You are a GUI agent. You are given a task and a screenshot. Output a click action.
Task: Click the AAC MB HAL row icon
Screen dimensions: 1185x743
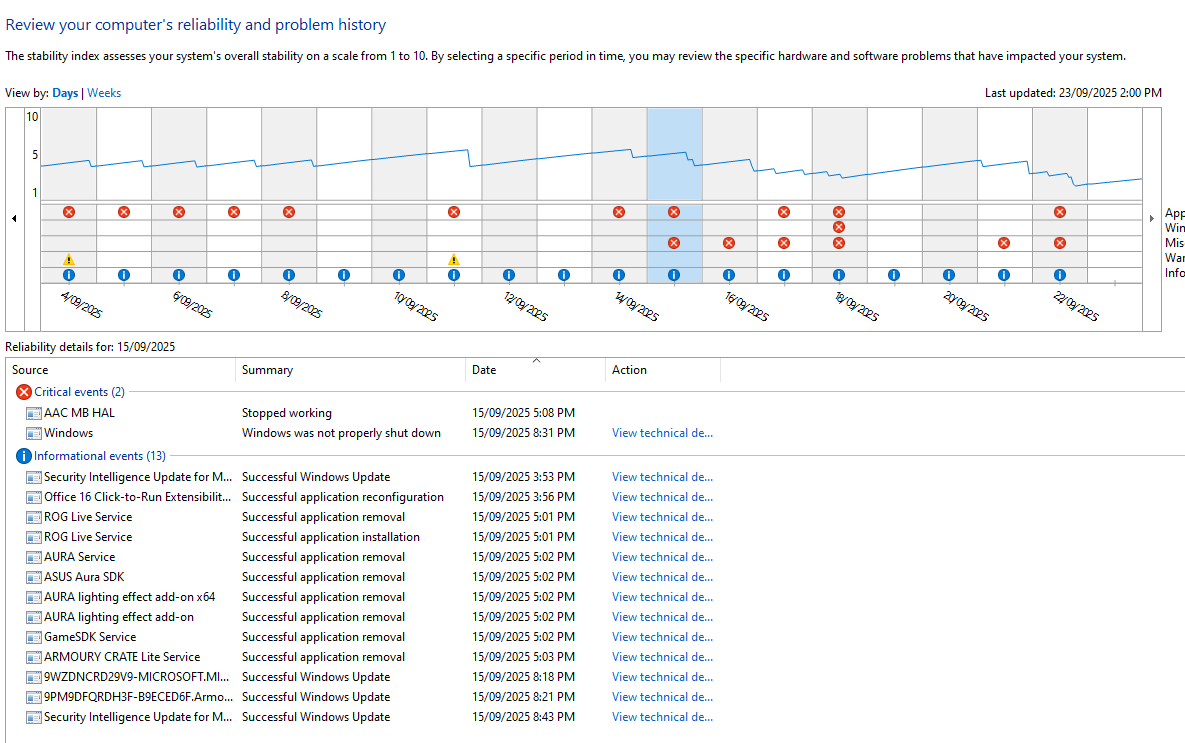33,413
